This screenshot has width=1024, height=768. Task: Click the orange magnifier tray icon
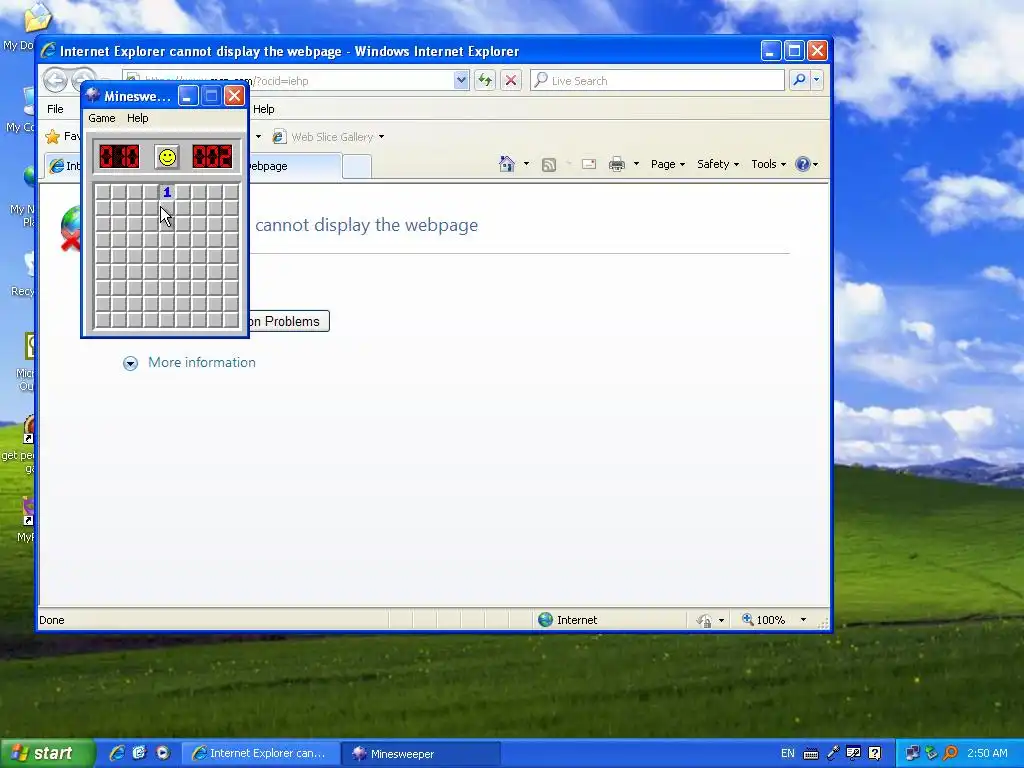click(x=951, y=754)
